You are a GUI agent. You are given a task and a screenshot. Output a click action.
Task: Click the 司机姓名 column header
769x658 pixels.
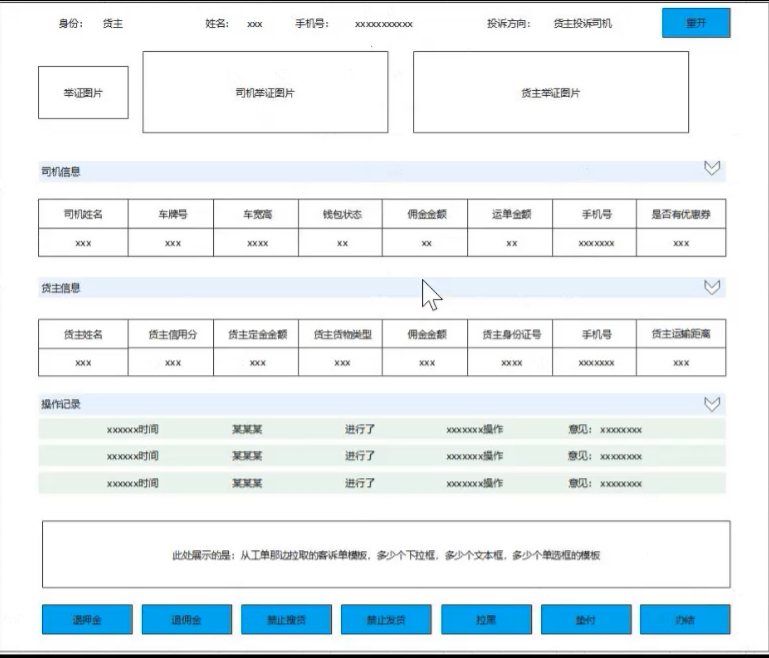83,214
